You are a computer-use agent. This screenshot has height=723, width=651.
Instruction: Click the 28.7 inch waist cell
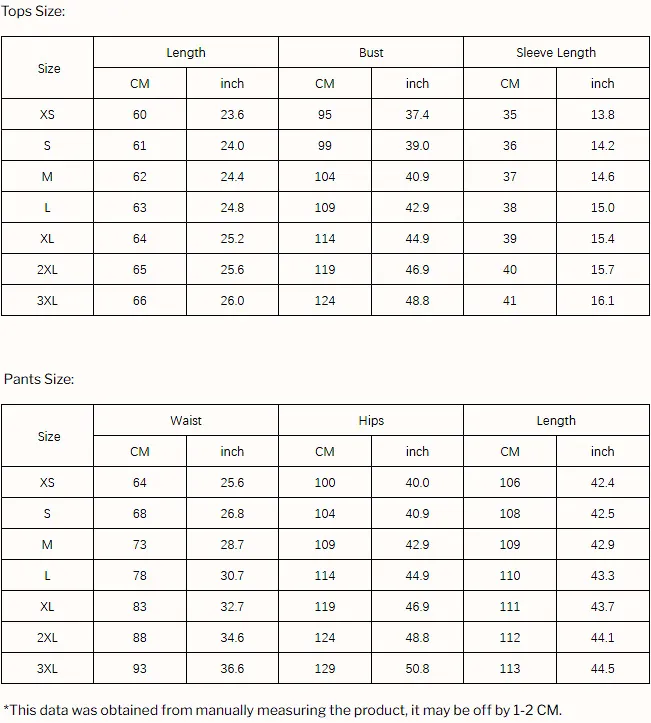(232, 545)
